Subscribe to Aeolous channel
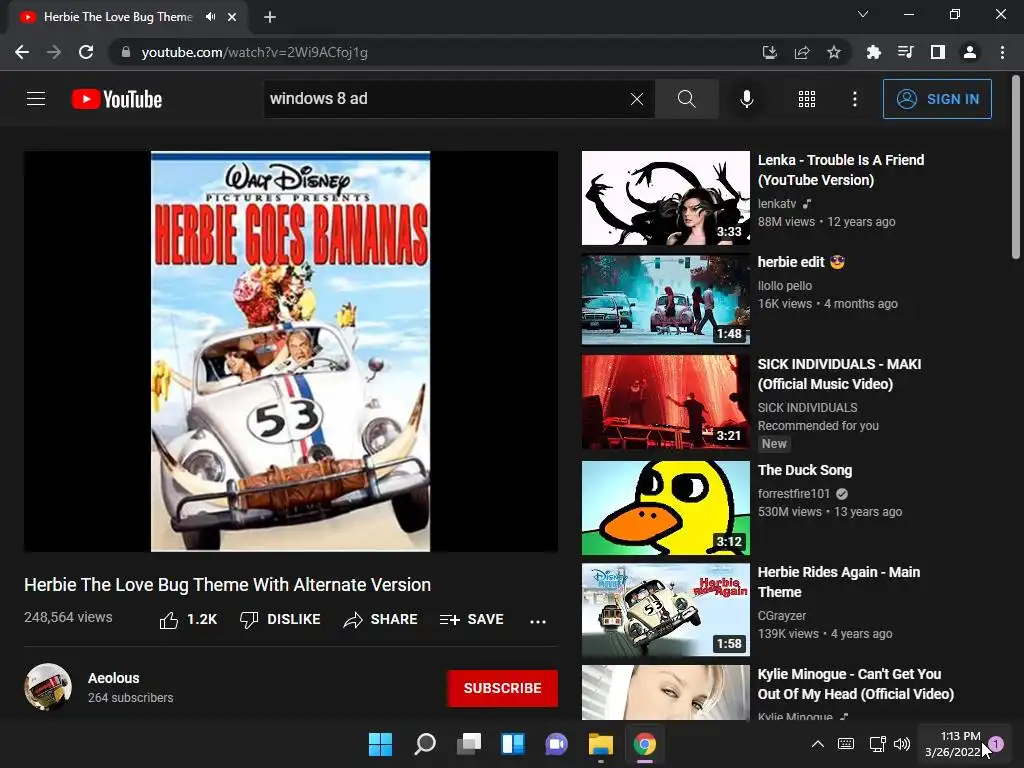The height and width of the screenshot is (768, 1024). point(502,688)
